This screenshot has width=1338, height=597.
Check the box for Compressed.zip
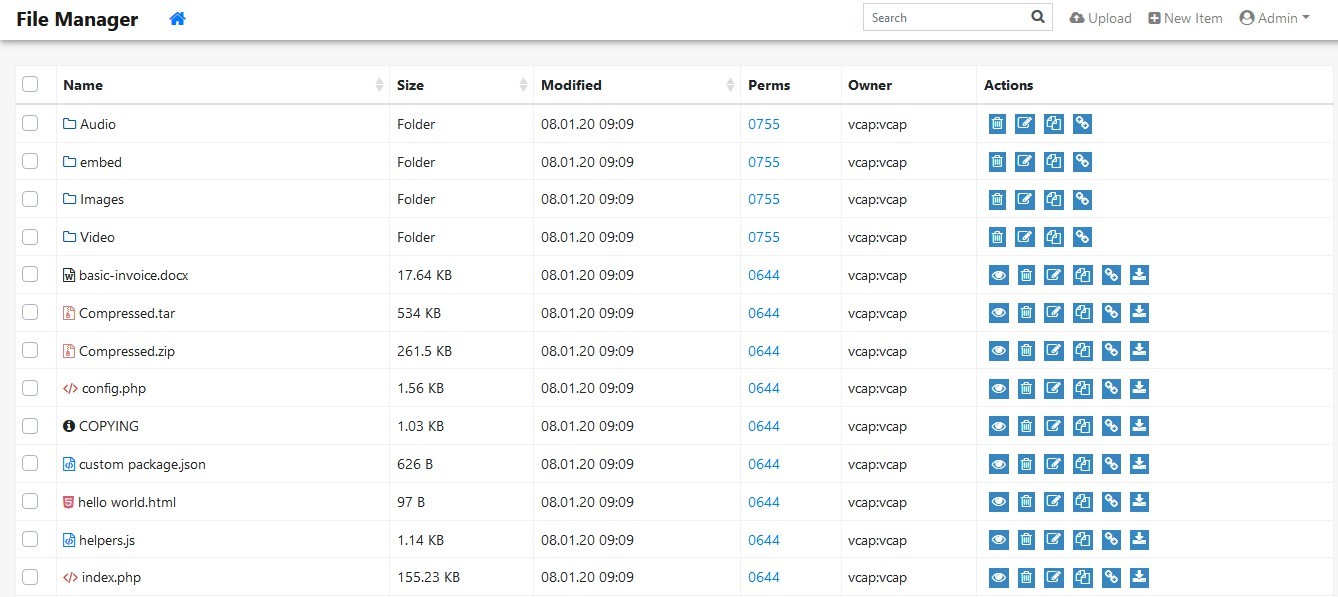tap(30, 350)
